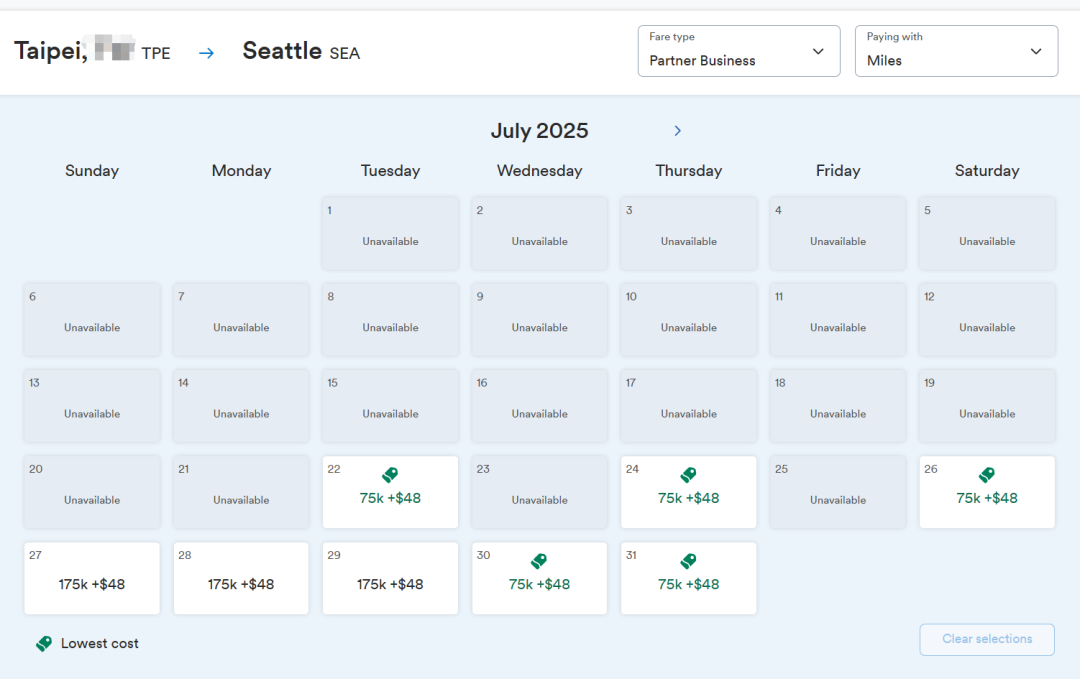Click the unavailable July 25 cell
This screenshot has height=679, width=1080.
click(x=837, y=492)
